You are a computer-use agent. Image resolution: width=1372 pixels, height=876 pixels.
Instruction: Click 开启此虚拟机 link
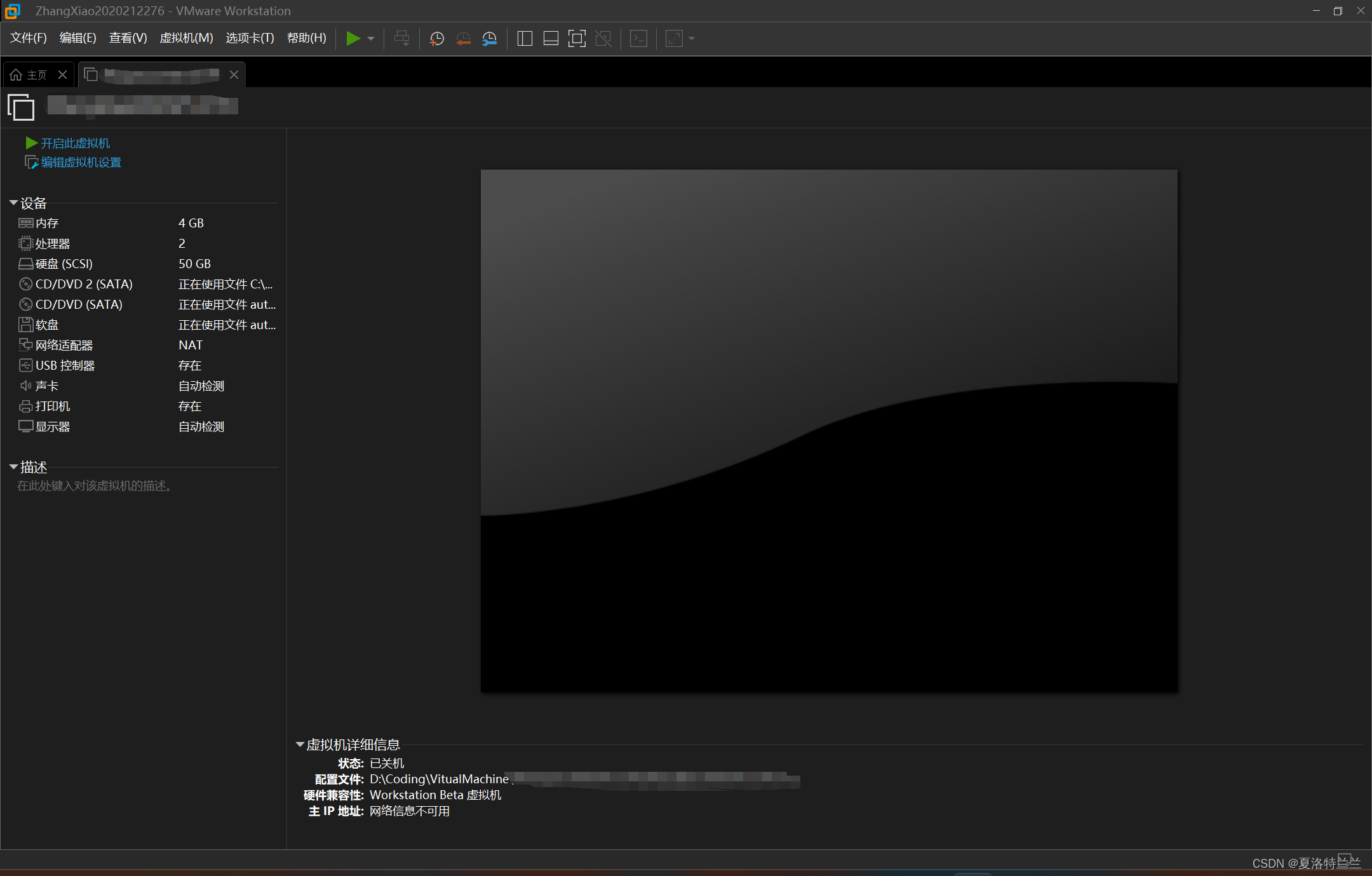[x=75, y=144]
